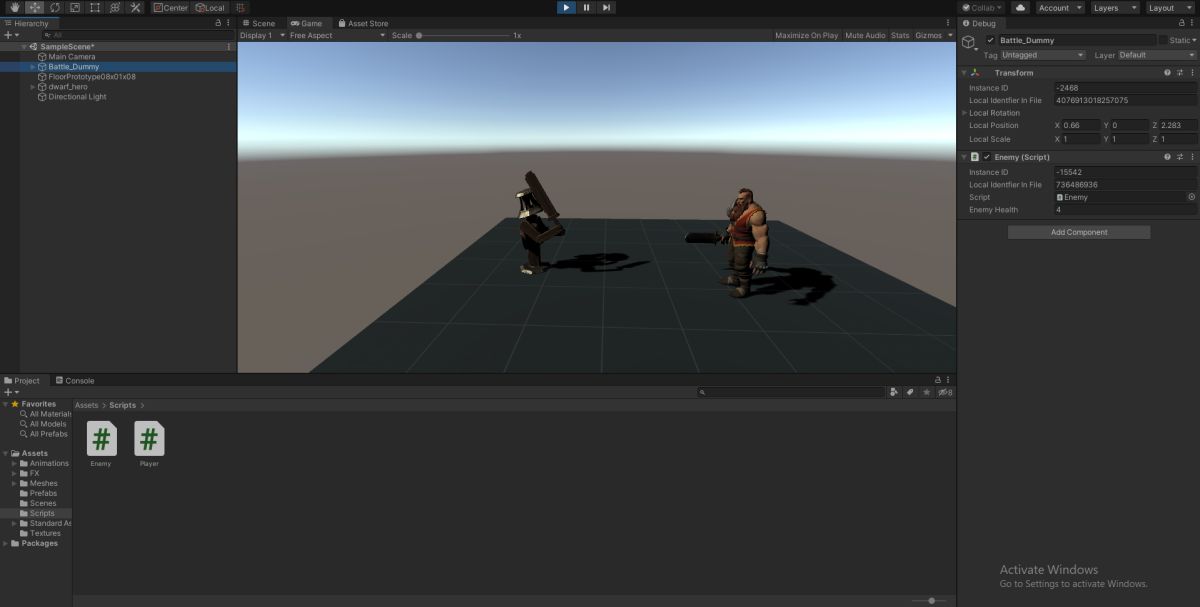Toggle Mute Audio in Game view

point(865,35)
